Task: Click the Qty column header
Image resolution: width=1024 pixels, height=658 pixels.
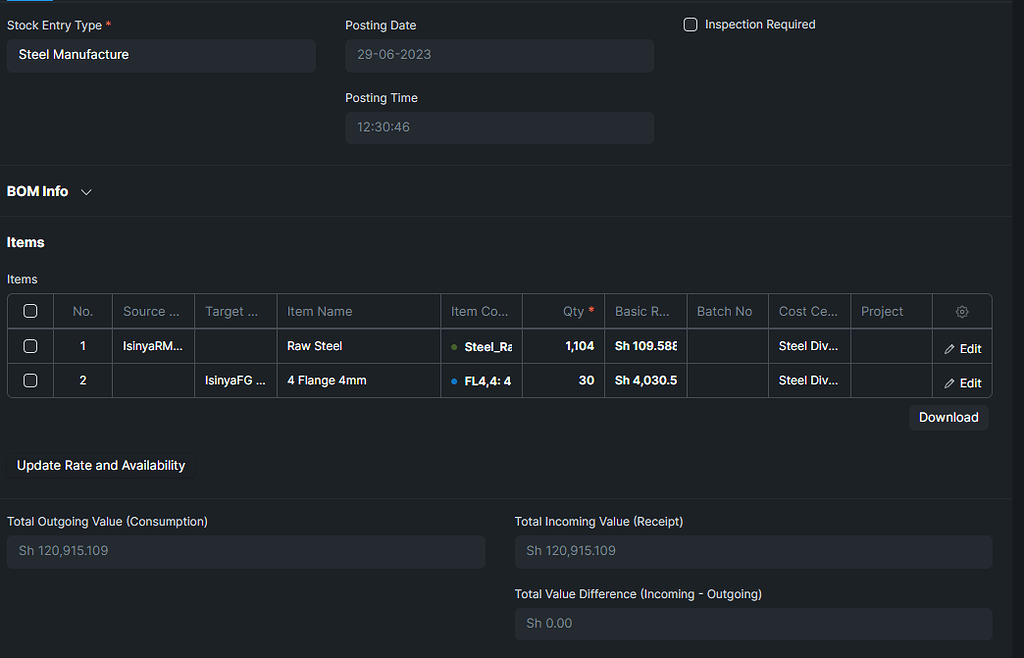Action: [x=574, y=311]
